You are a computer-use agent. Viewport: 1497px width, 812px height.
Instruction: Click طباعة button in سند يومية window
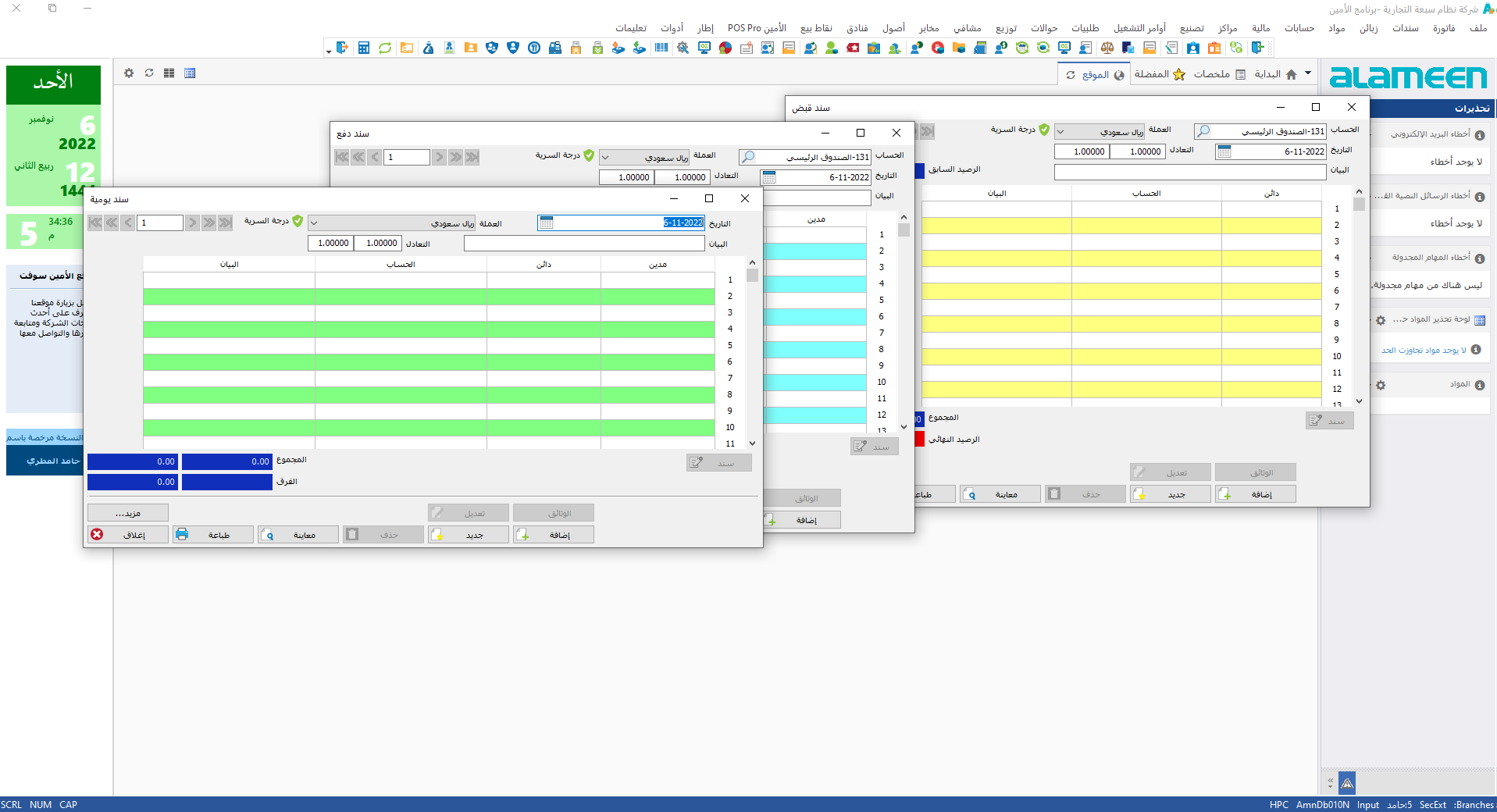[x=213, y=535]
